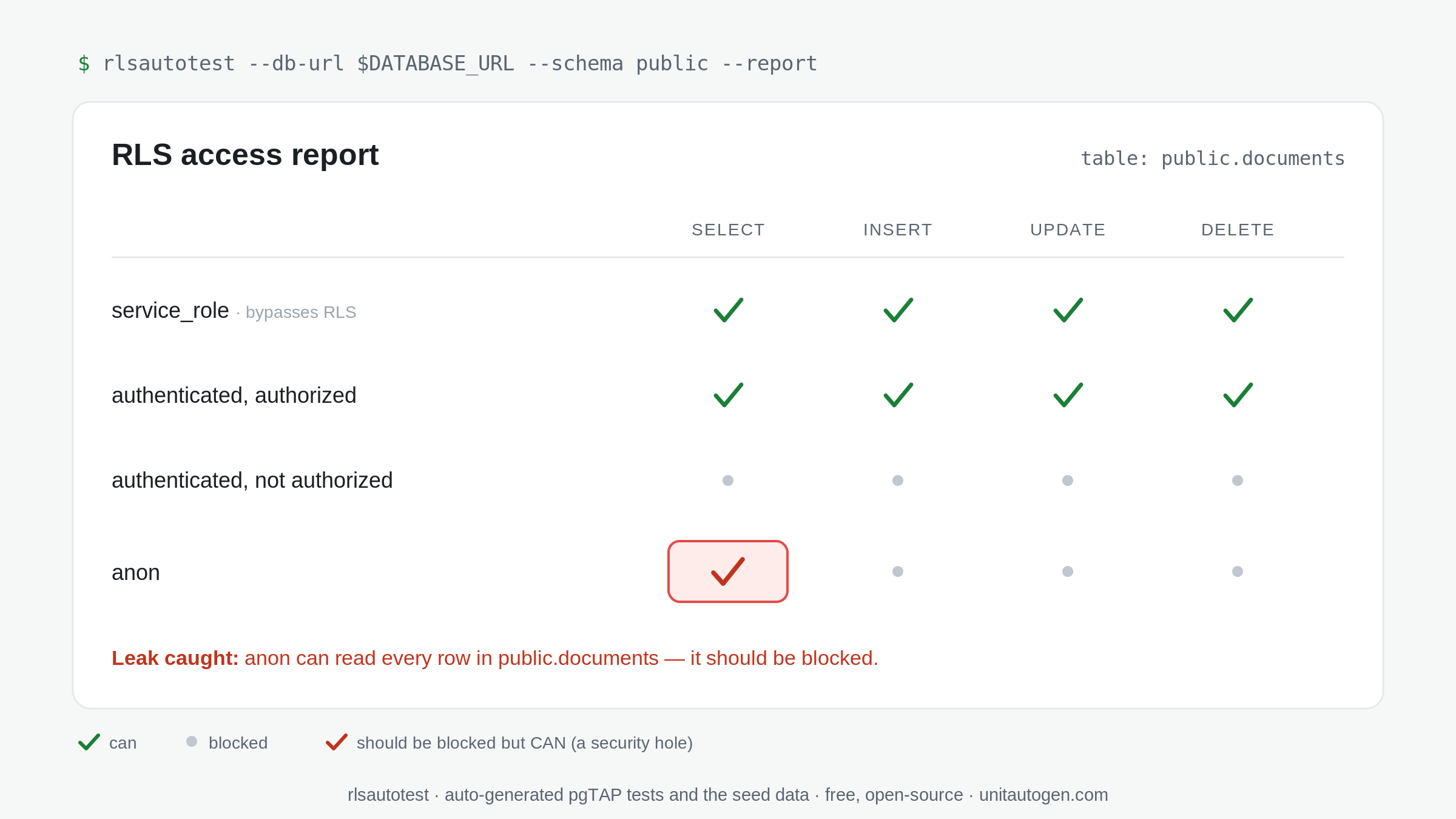This screenshot has width=1456, height=819.
Task: Click authenticated, authorized SELECT checkmark
Action: pyautogui.click(x=728, y=395)
